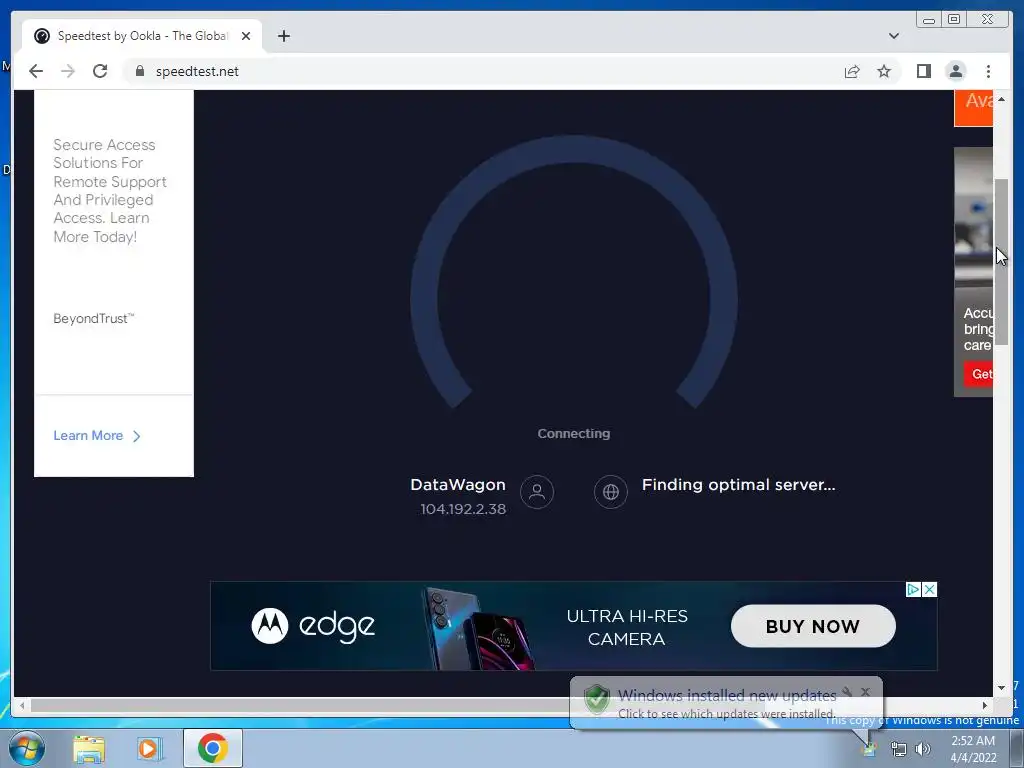Click ULTRA HI-RES CAMERA ad text
The width and height of the screenshot is (1024, 768).
(x=627, y=627)
